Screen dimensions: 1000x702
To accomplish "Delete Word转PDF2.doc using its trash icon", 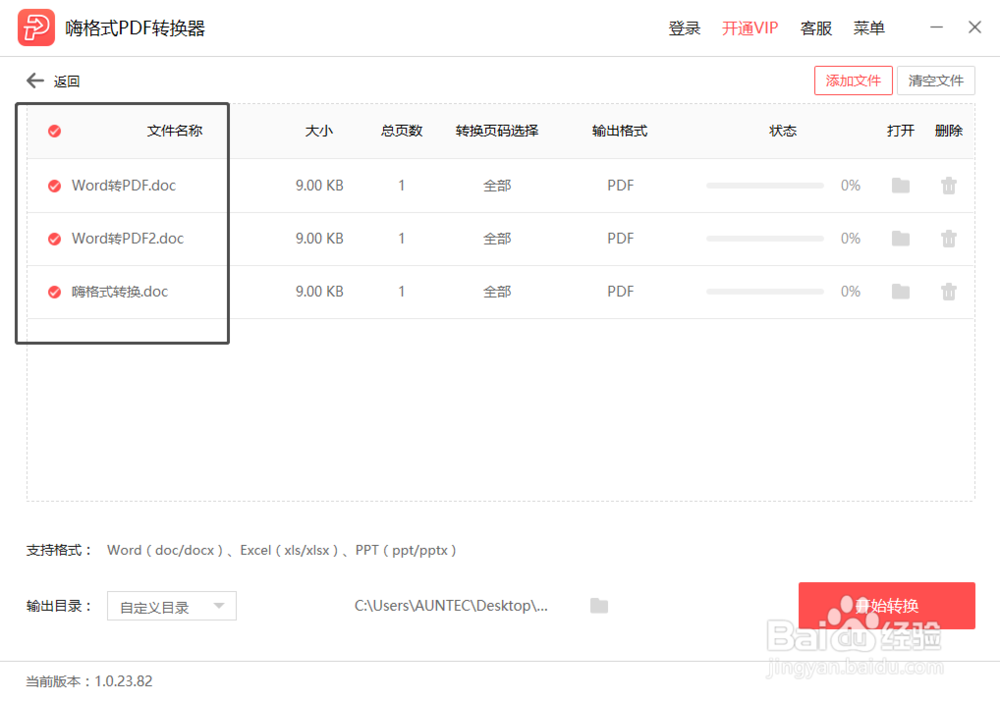I will 948,238.
